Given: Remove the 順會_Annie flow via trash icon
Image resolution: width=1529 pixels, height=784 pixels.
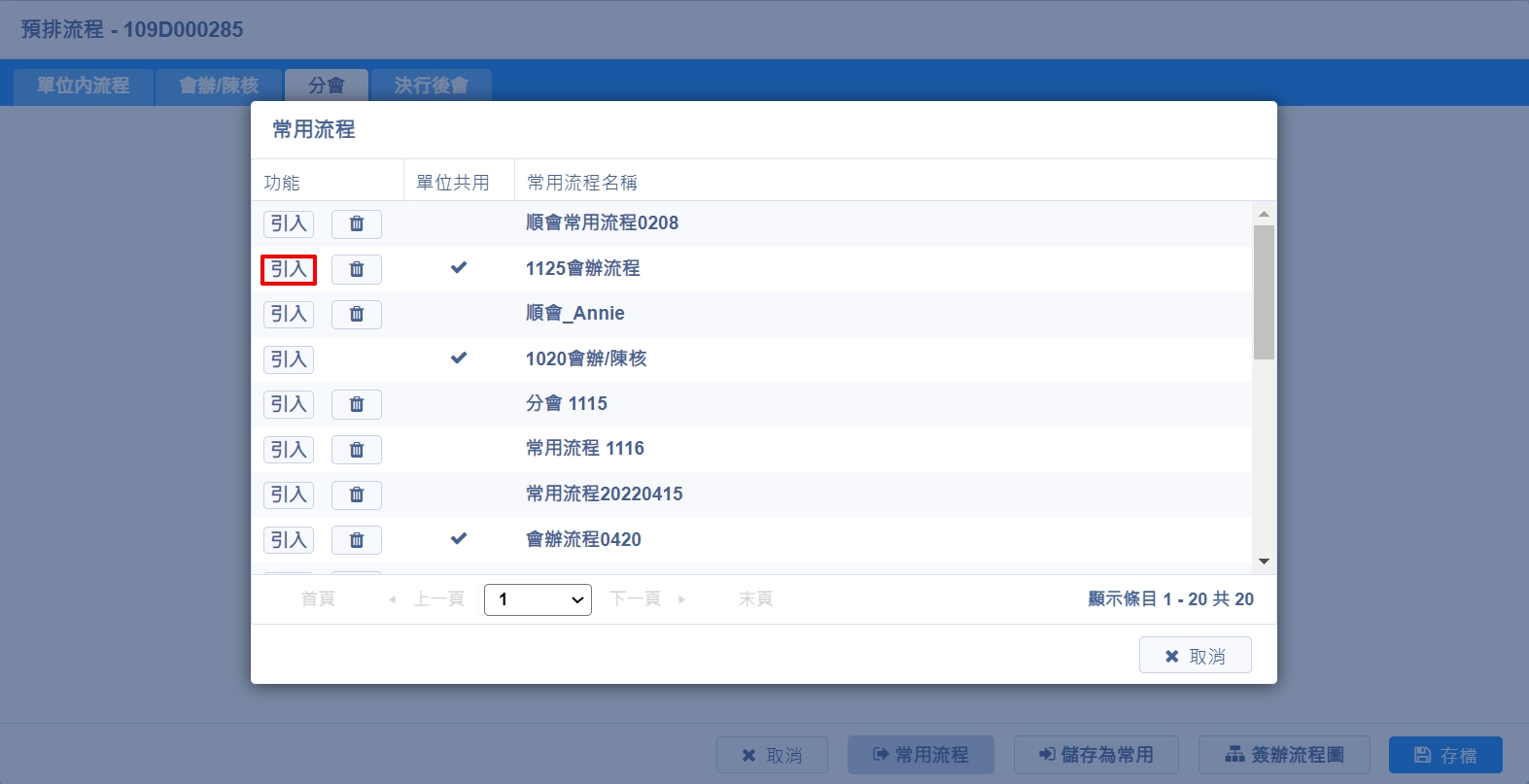Looking at the screenshot, I should tap(356, 315).
